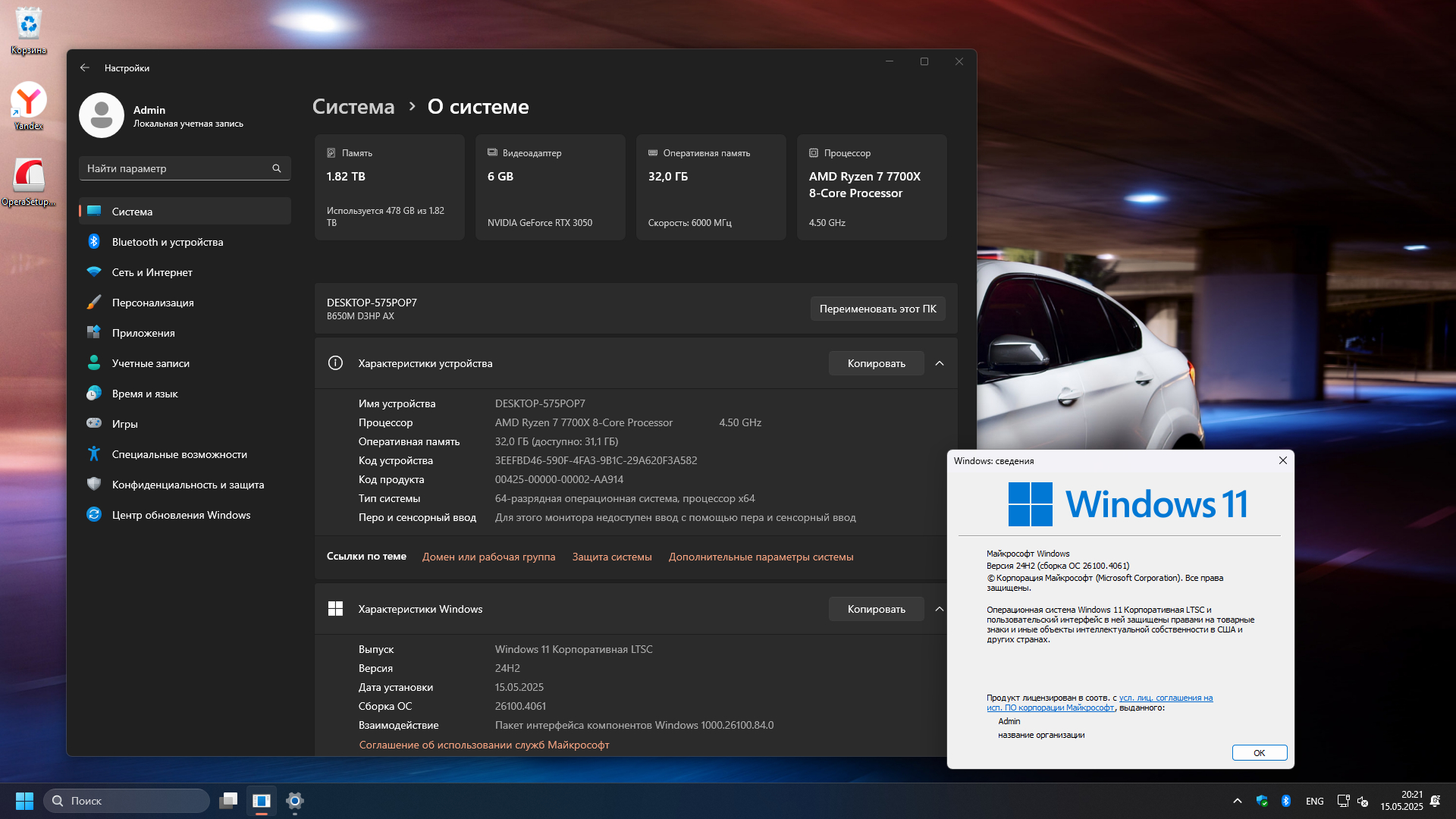Open the Домен или рабочая группа link
The height and width of the screenshot is (819, 1456).
pos(488,557)
